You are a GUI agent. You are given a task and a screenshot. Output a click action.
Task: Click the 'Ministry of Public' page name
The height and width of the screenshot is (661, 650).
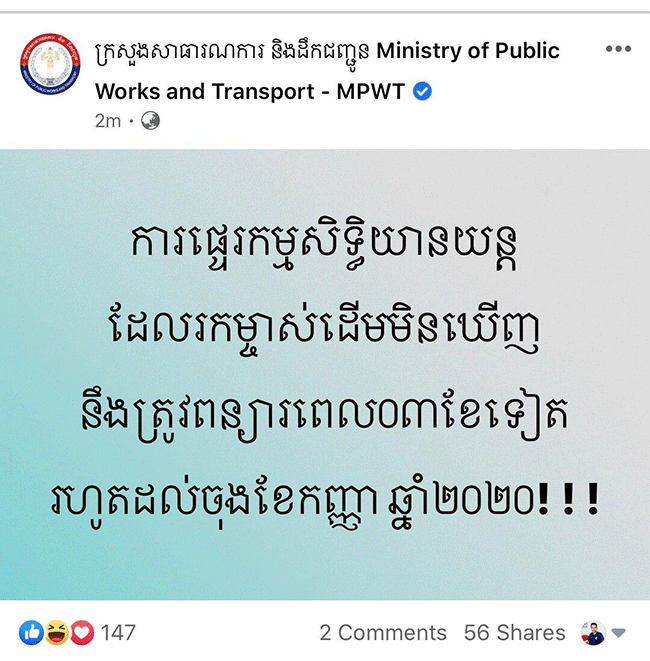468,51
